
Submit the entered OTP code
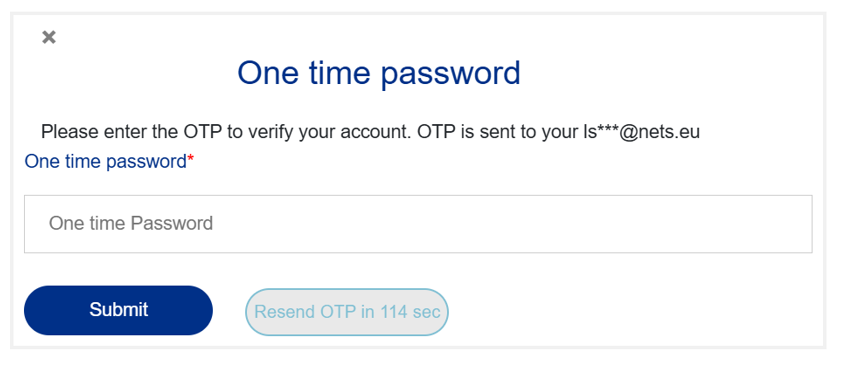pyautogui.click(x=119, y=310)
